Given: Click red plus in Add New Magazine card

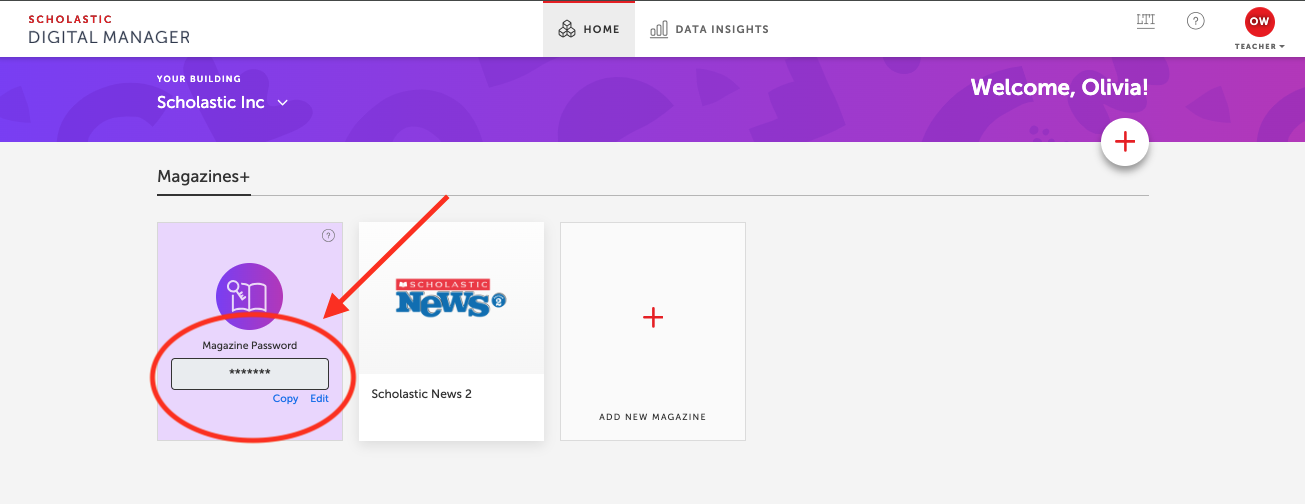Looking at the screenshot, I should (x=653, y=317).
